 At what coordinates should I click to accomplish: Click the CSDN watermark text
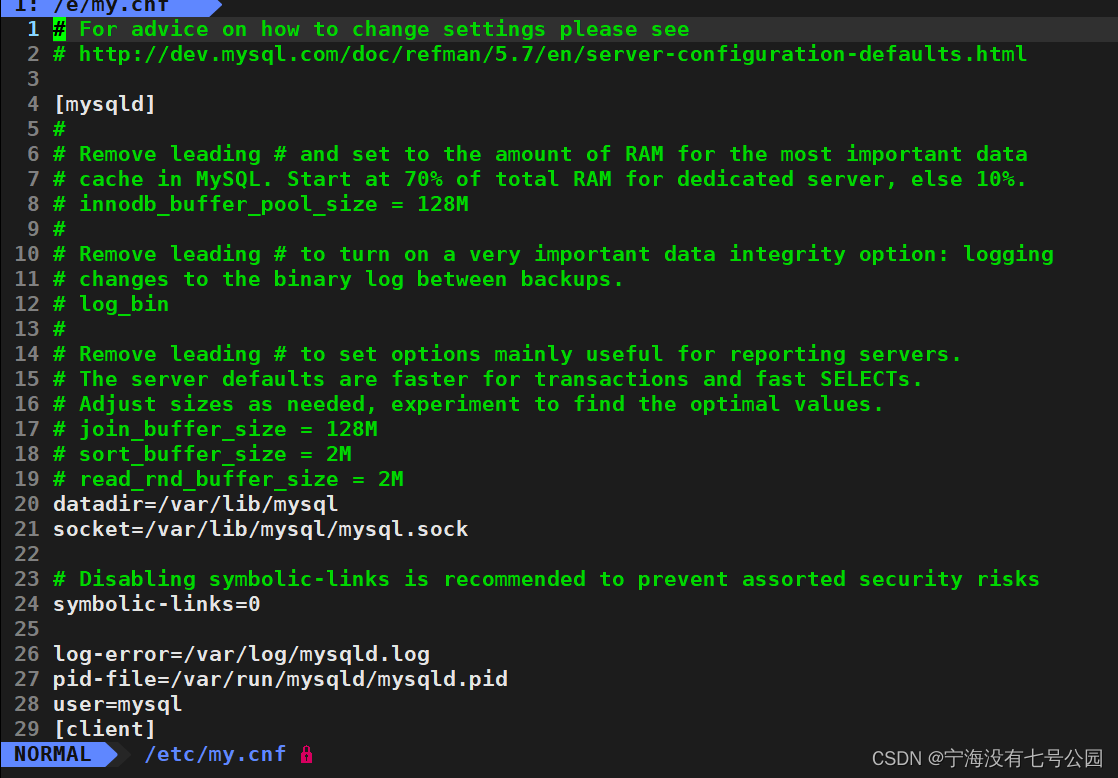coord(988,758)
